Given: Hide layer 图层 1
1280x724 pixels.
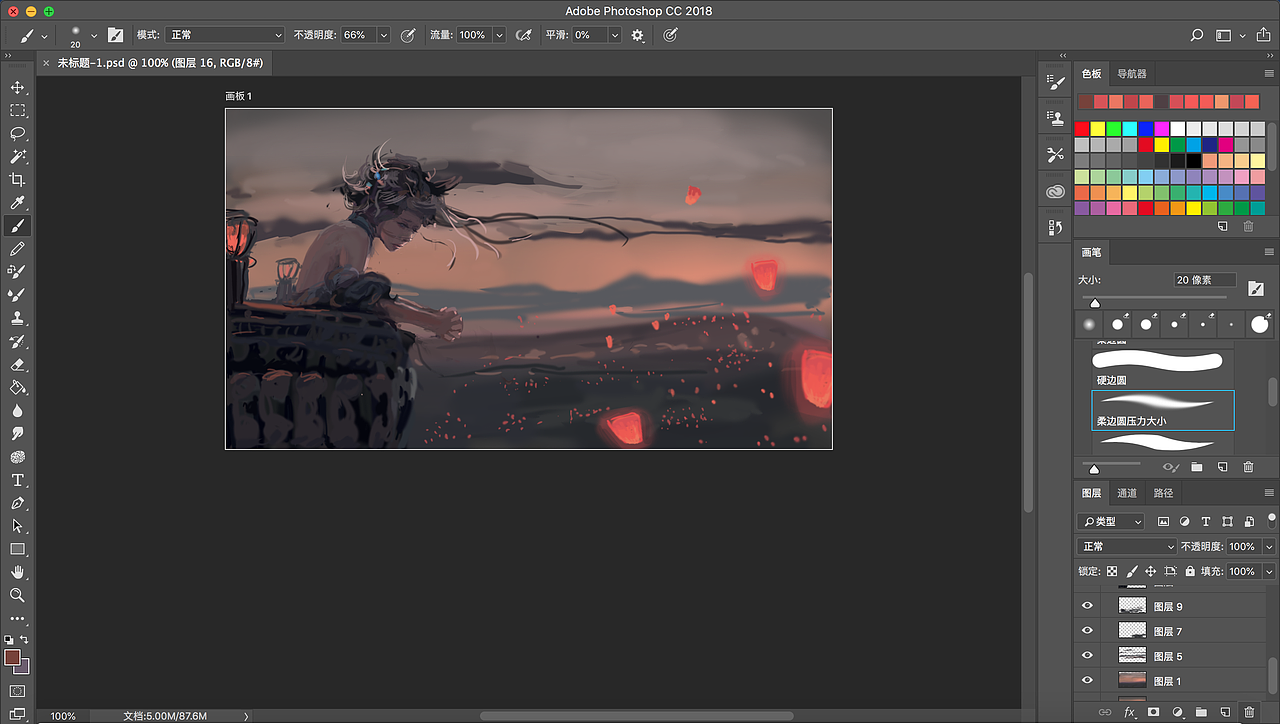Looking at the screenshot, I should coord(1087,681).
